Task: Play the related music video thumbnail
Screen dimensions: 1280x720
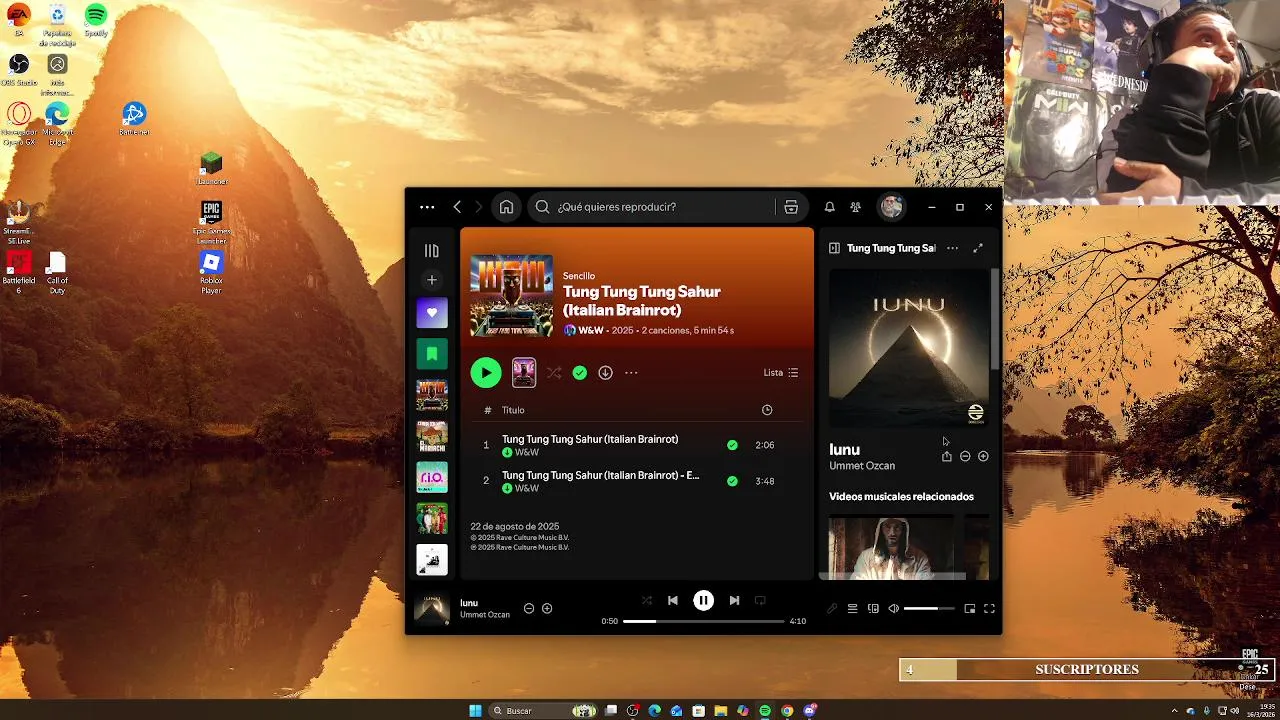Action: point(891,547)
